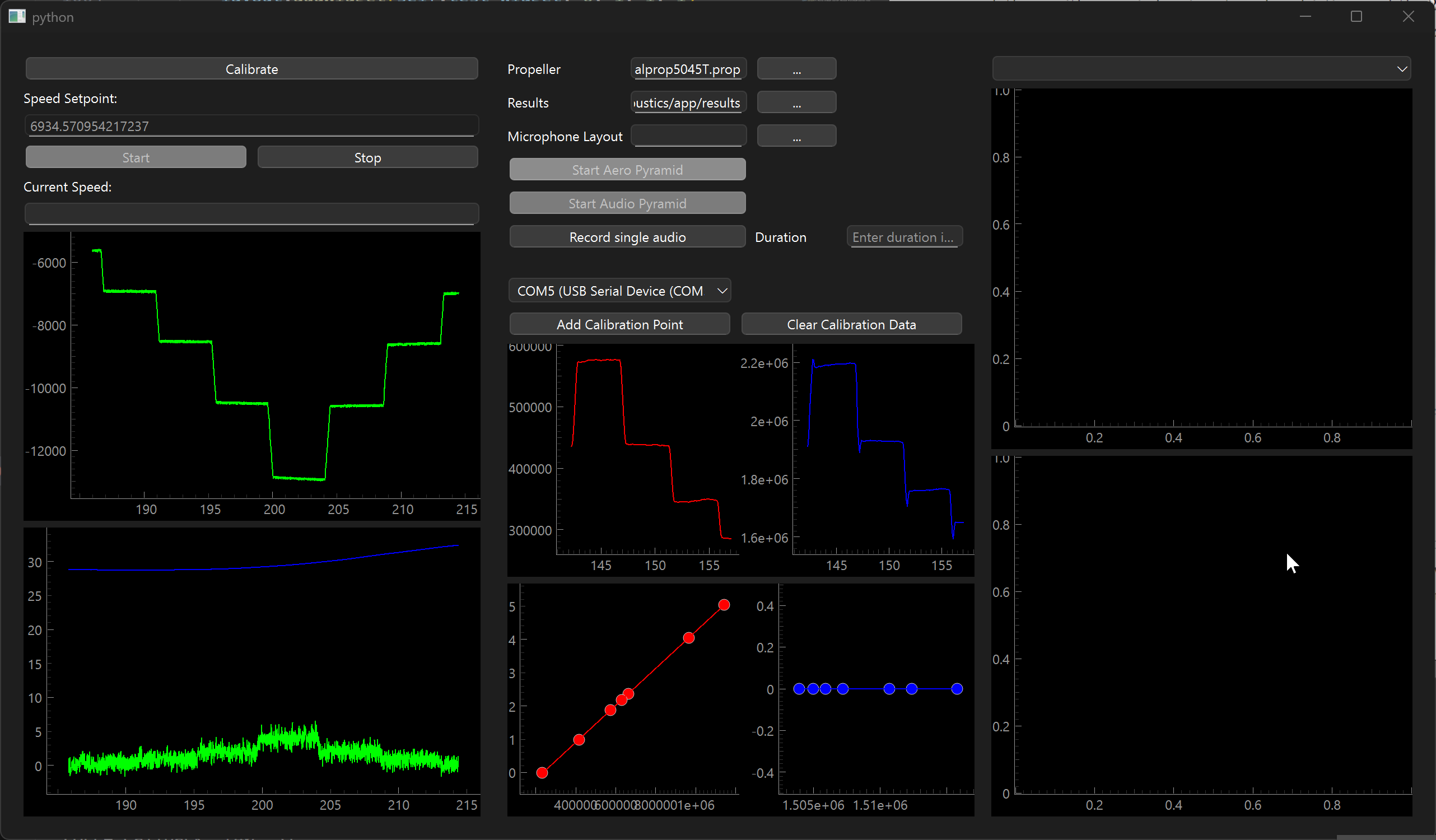
Task: Expand the COM5 serial device dropdown
Action: click(619, 291)
